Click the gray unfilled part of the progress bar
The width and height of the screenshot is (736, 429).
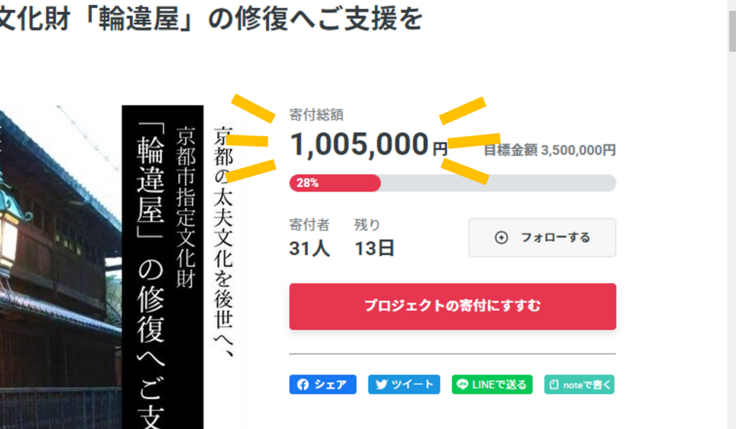pyautogui.click(x=500, y=183)
